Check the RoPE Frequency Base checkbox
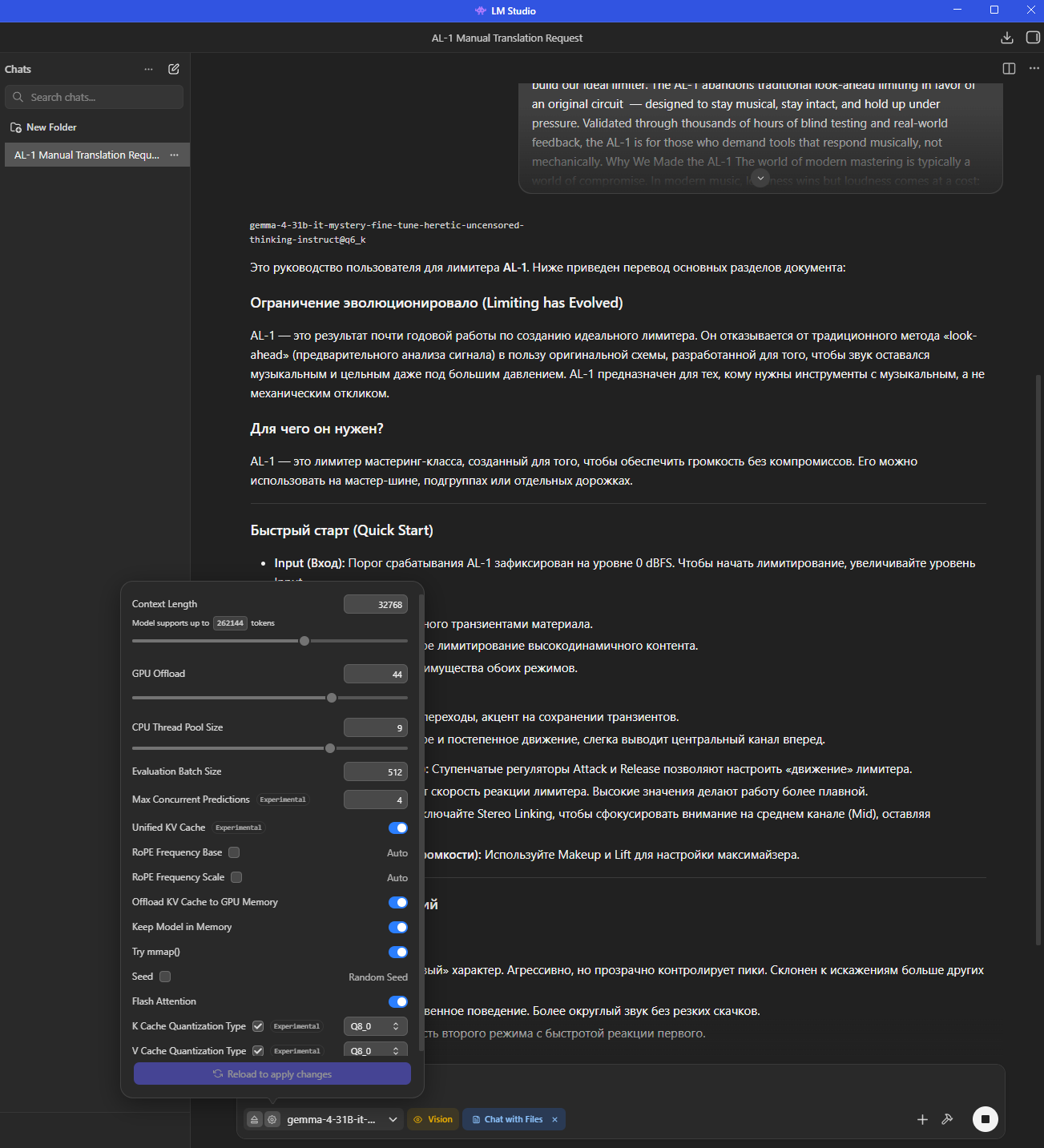The width and height of the screenshot is (1044, 1148). click(234, 852)
